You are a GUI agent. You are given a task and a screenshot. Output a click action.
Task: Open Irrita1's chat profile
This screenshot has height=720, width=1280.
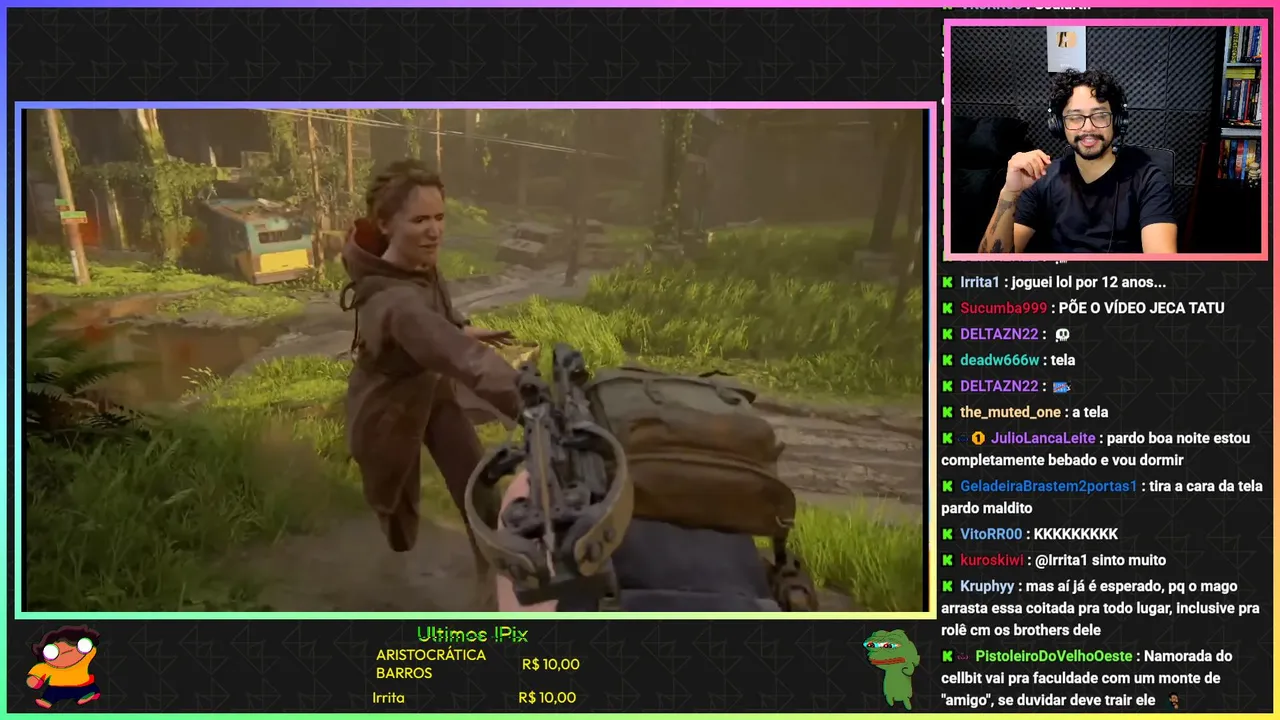(x=980, y=282)
